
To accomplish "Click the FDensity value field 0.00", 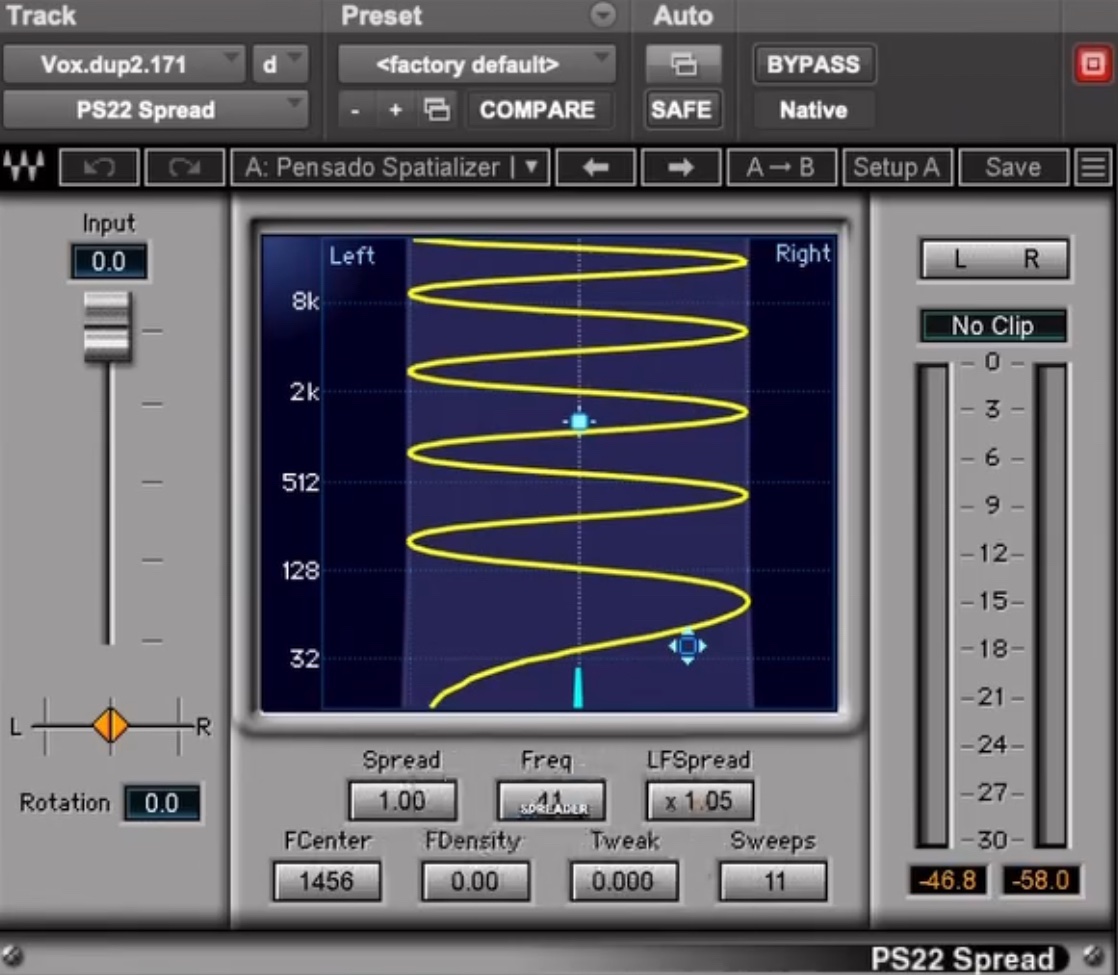I will point(475,882).
